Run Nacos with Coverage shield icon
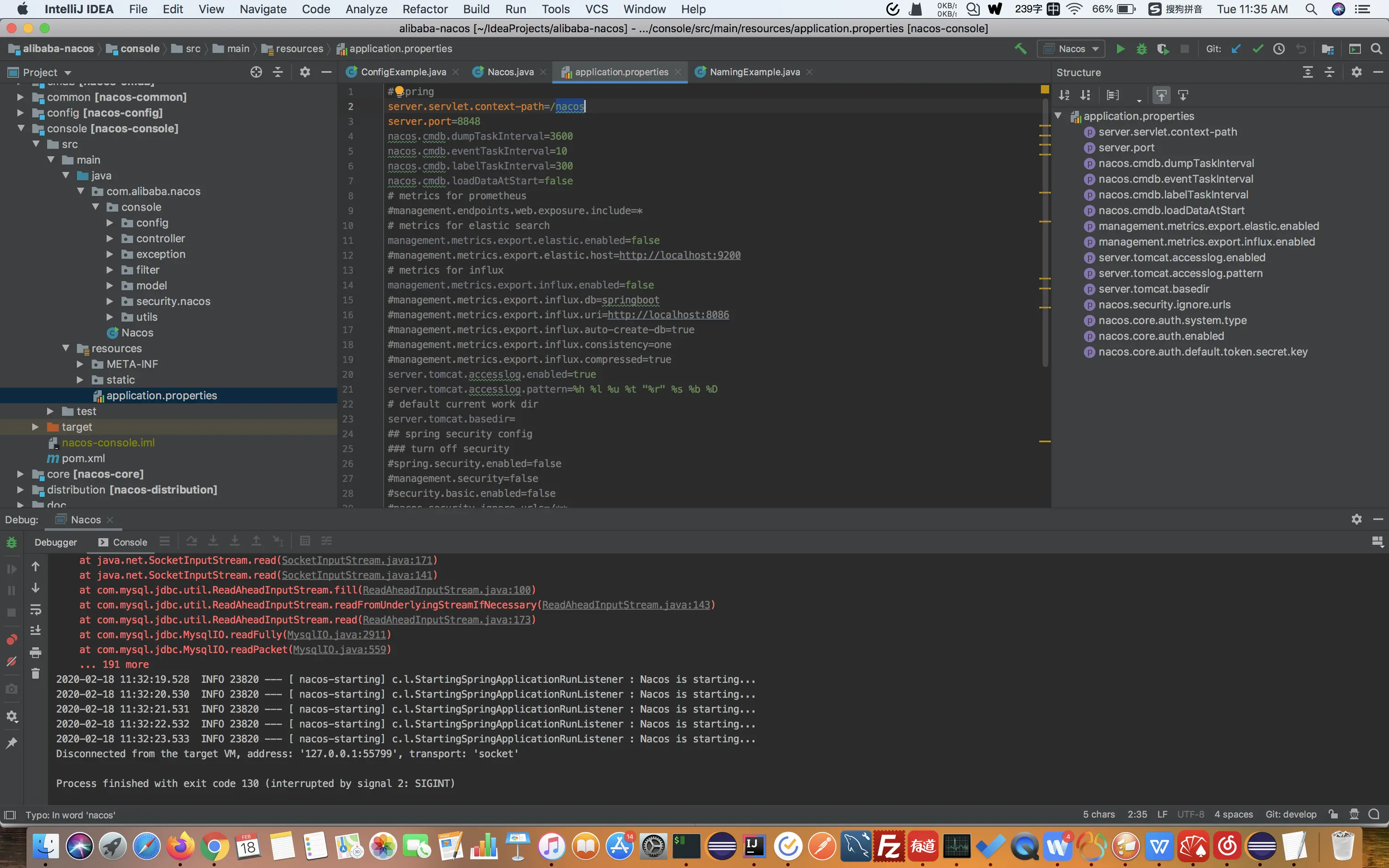Screen dimensions: 1389x868 1163,49
